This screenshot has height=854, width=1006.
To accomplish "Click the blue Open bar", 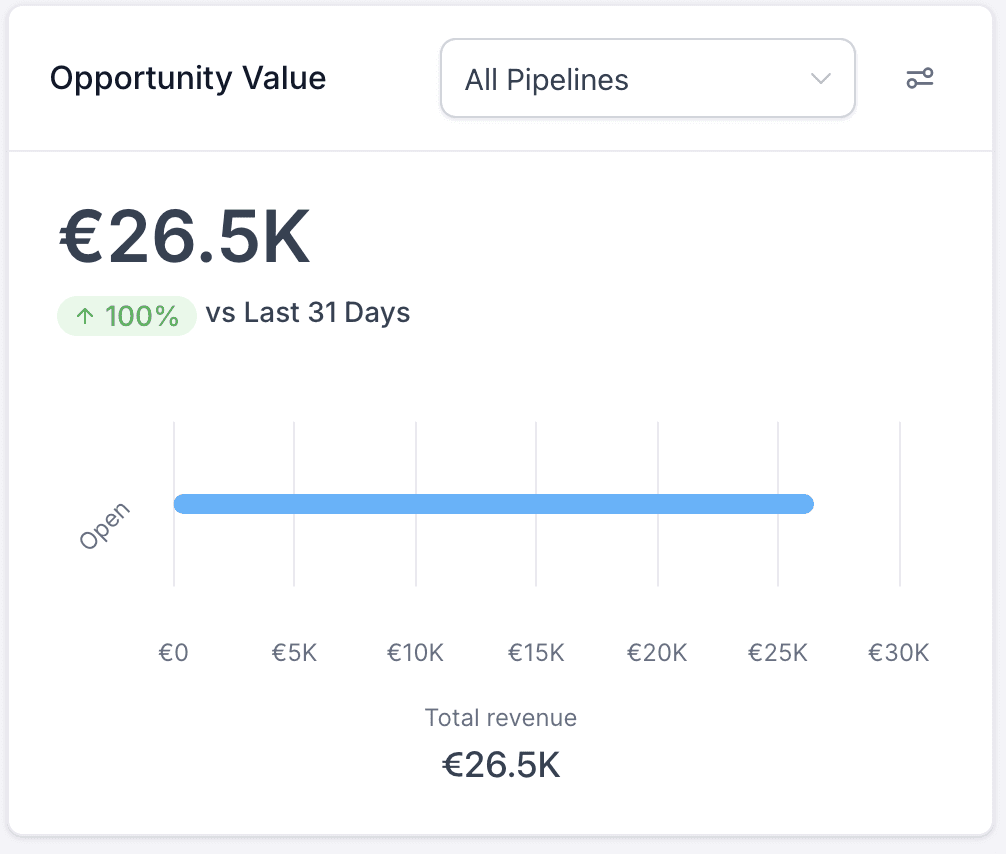I will coord(493,504).
